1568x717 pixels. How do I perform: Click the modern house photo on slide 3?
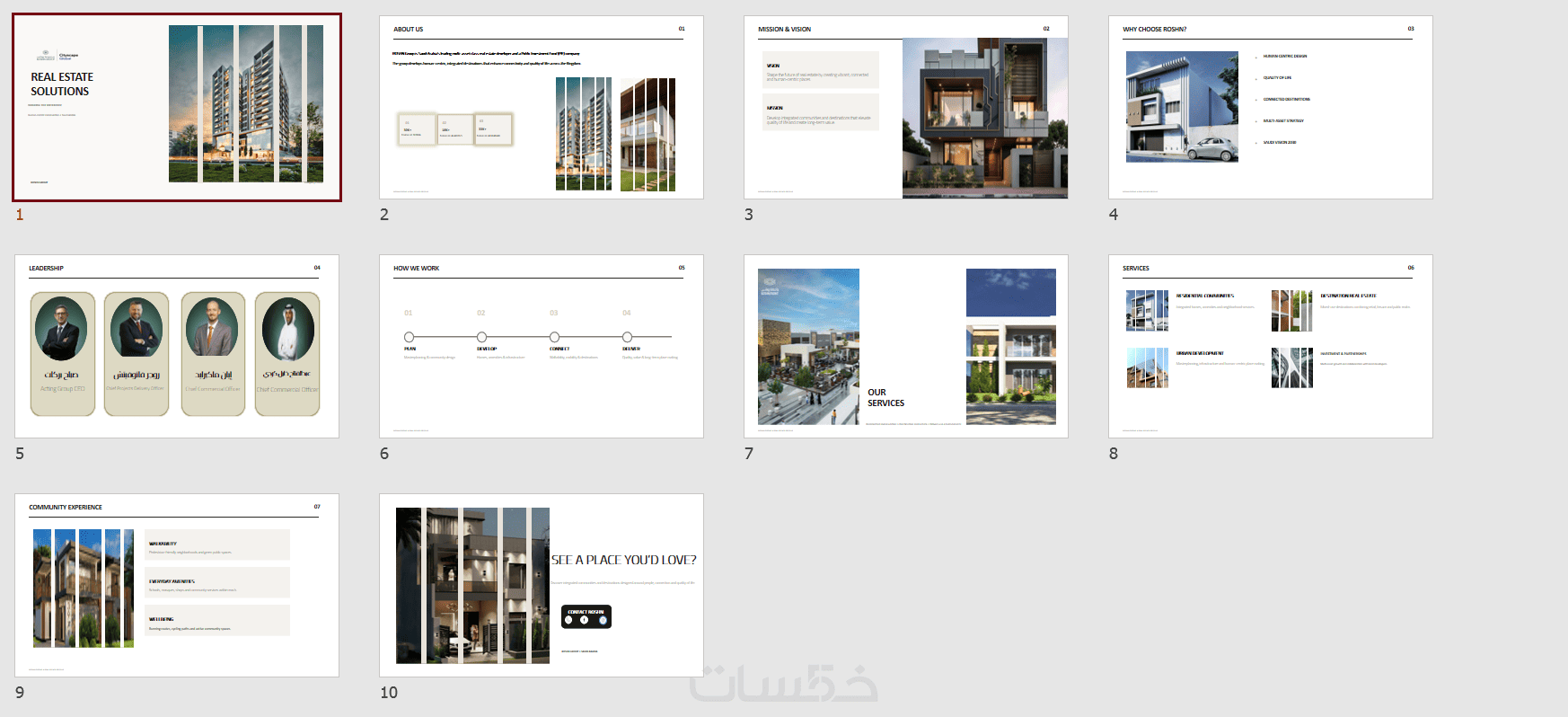pos(985,118)
